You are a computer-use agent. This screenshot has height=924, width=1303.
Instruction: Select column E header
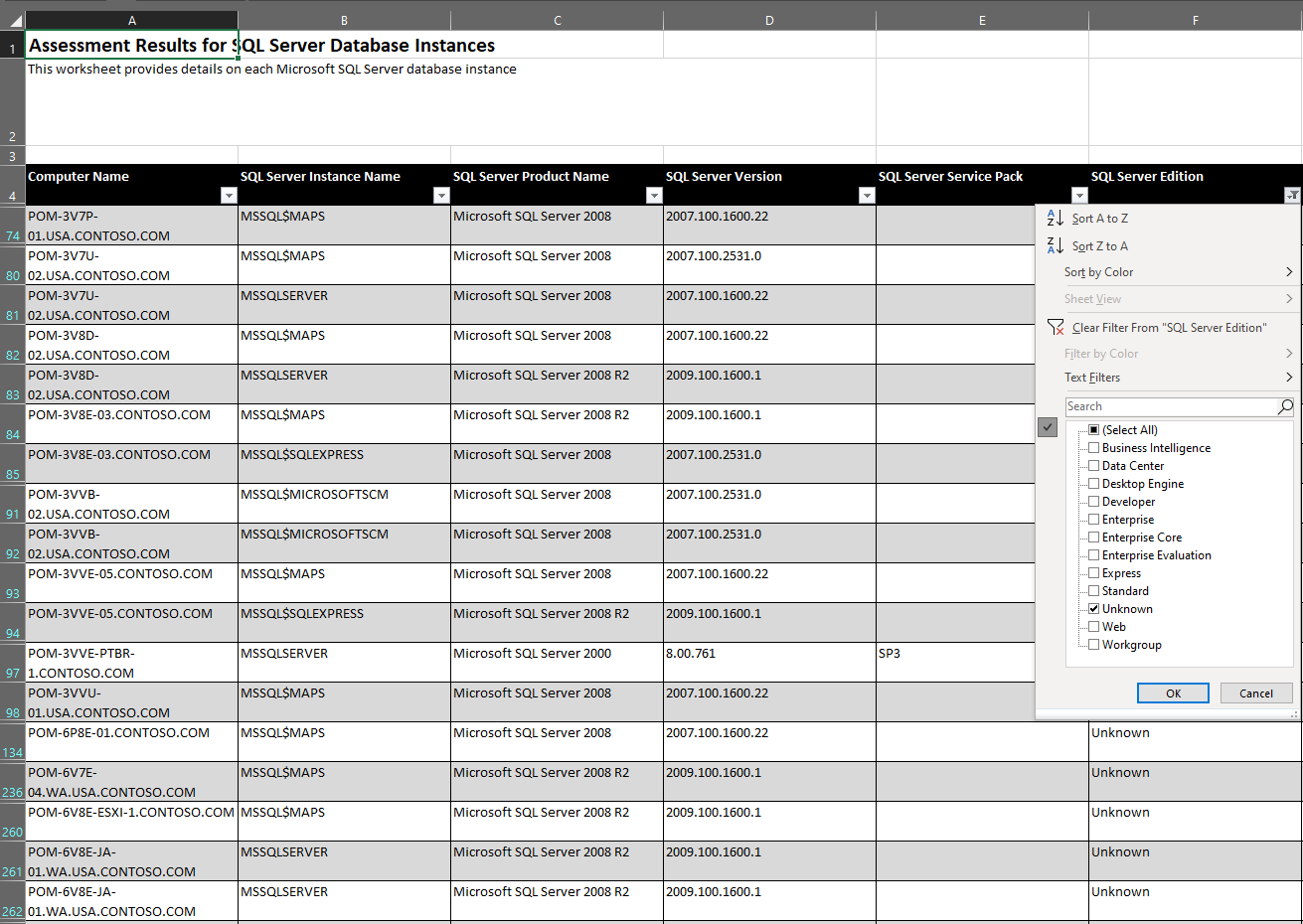[x=982, y=20]
